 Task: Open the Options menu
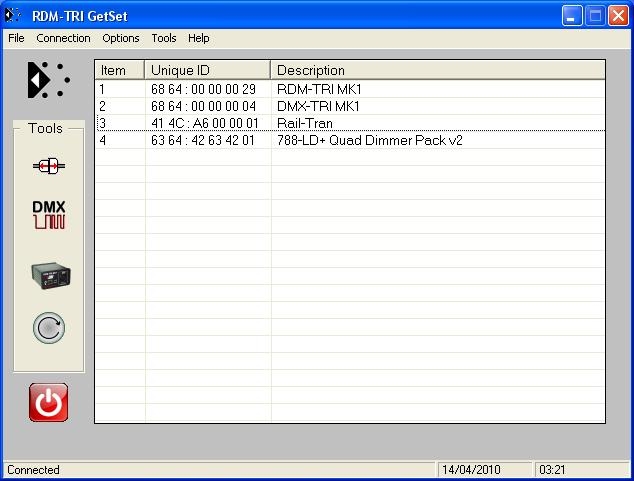[x=120, y=38]
